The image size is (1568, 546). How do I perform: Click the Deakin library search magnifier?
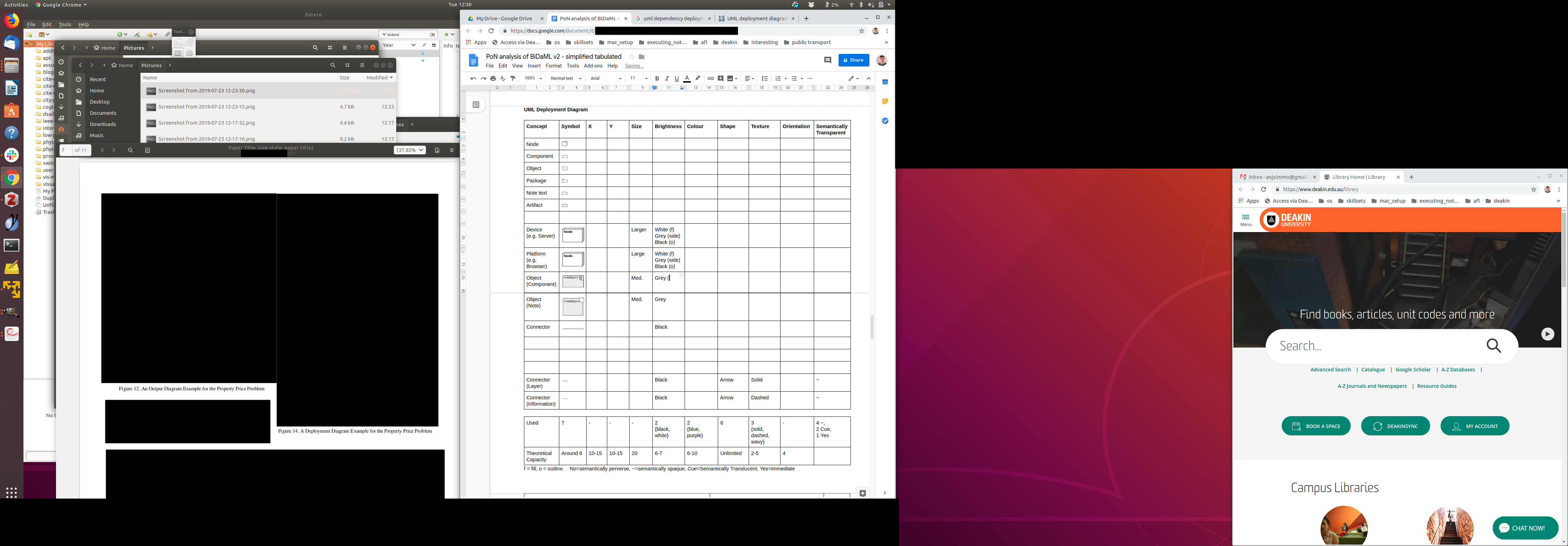[x=1494, y=346]
